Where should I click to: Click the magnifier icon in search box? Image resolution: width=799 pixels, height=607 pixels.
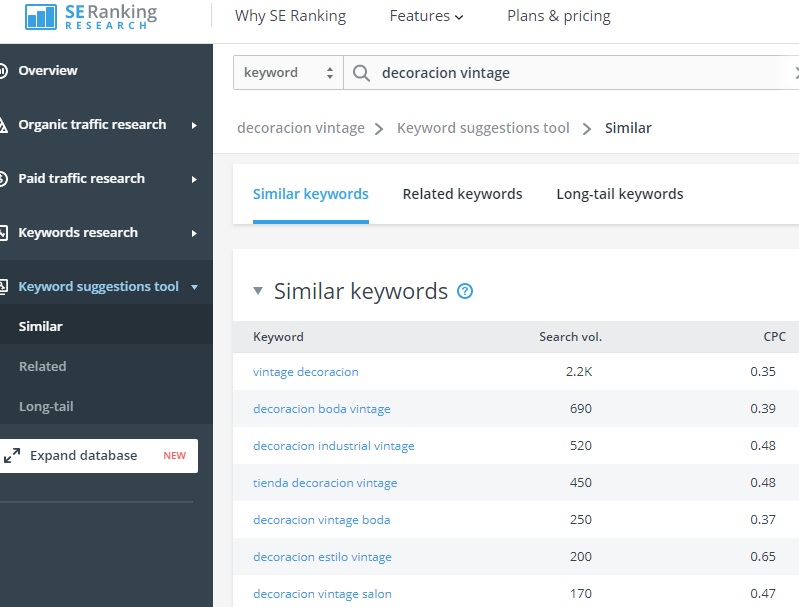[x=362, y=73]
